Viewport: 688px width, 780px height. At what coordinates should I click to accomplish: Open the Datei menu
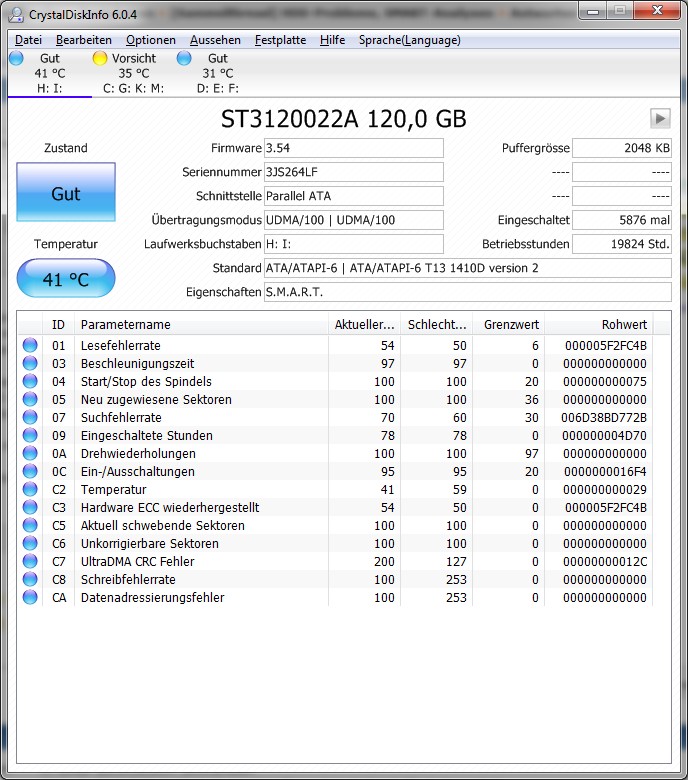click(x=28, y=40)
